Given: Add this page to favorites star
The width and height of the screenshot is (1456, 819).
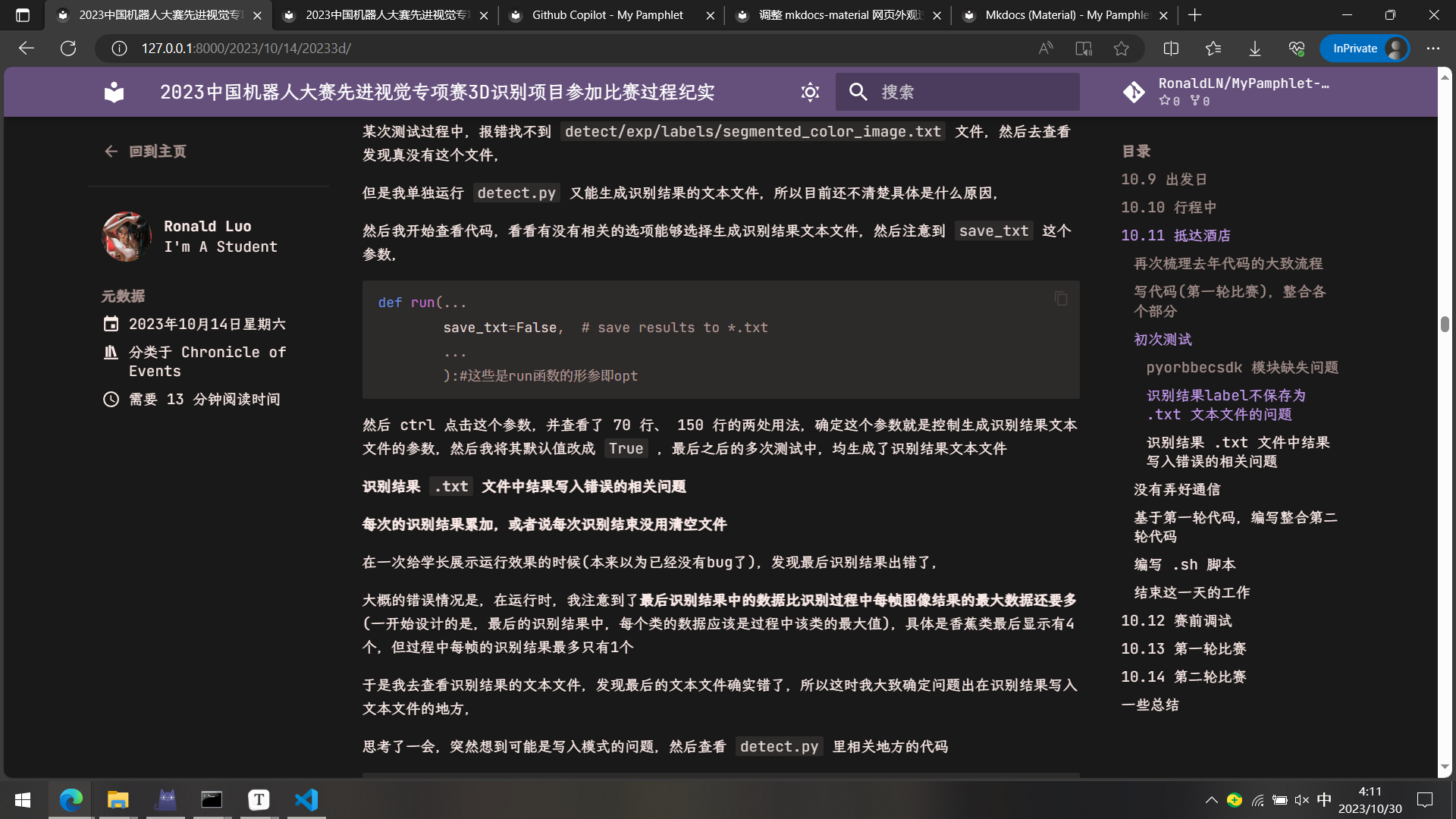Looking at the screenshot, I should pos(1121,49).
